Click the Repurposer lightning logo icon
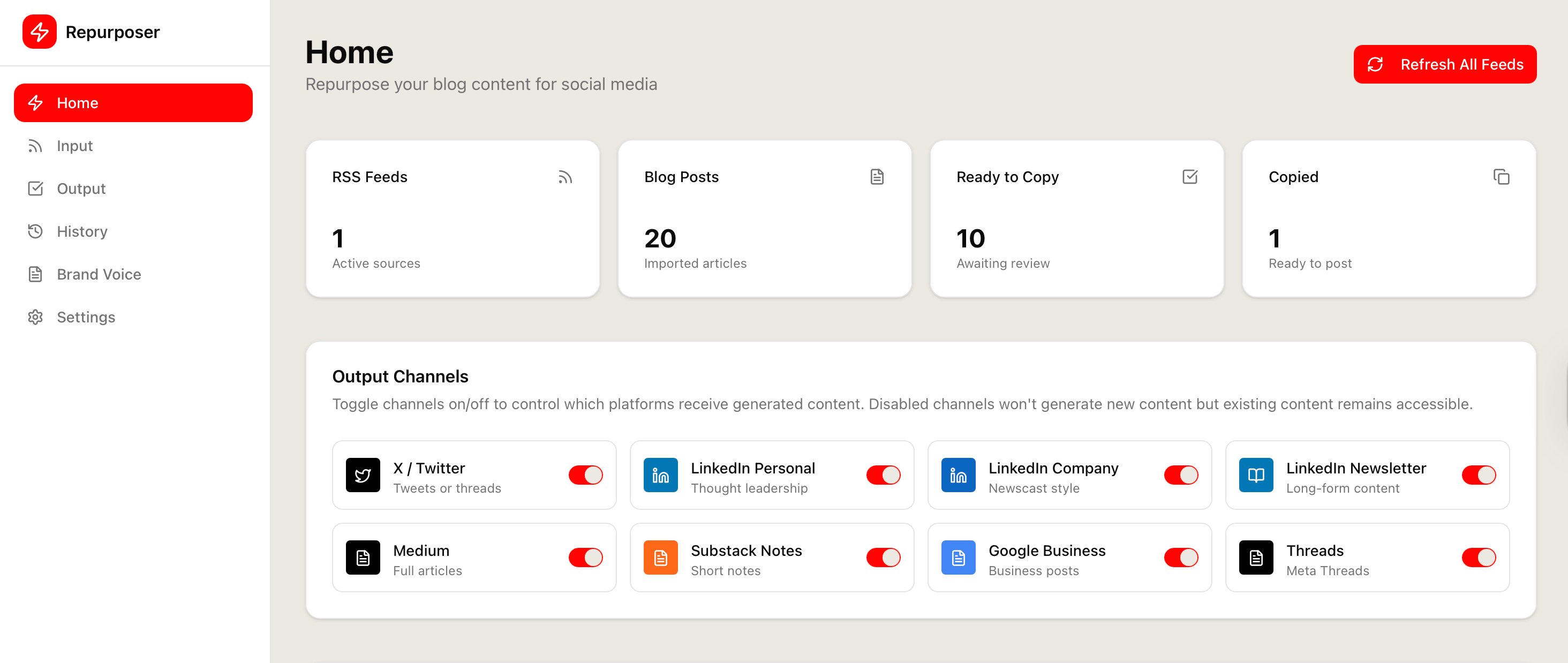Viewport: 1568px width, 663px height. 40,32
